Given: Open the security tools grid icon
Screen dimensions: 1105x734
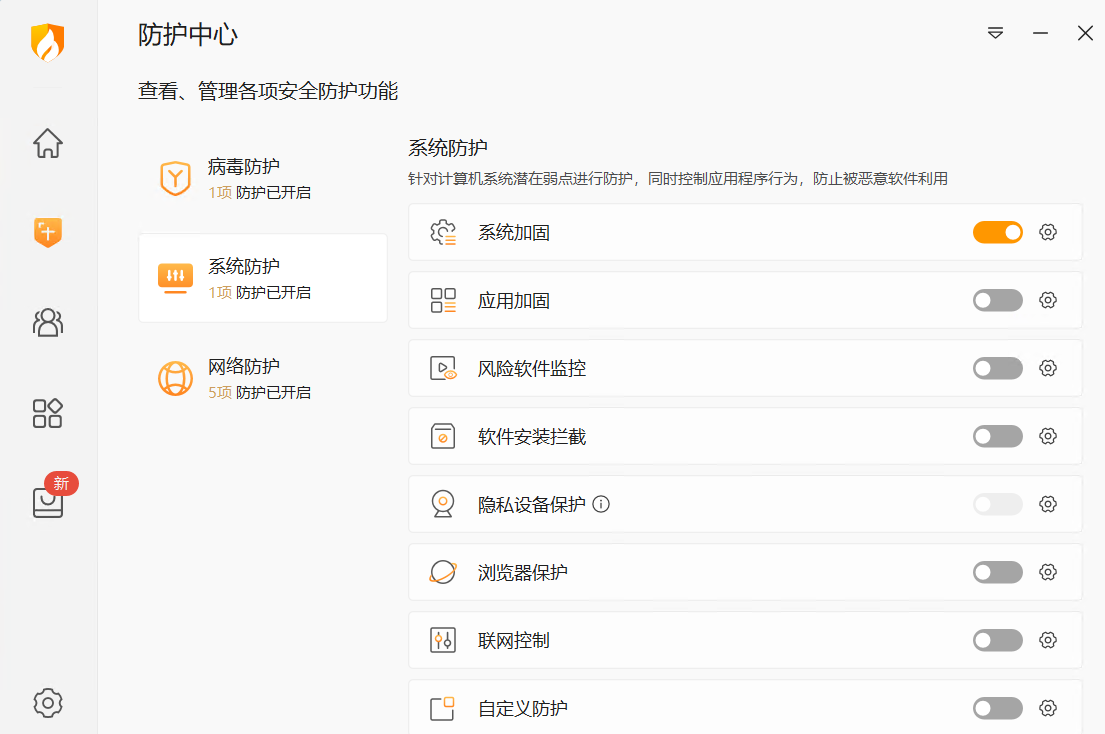Looking at the screenshot, I should pos(48,413).
